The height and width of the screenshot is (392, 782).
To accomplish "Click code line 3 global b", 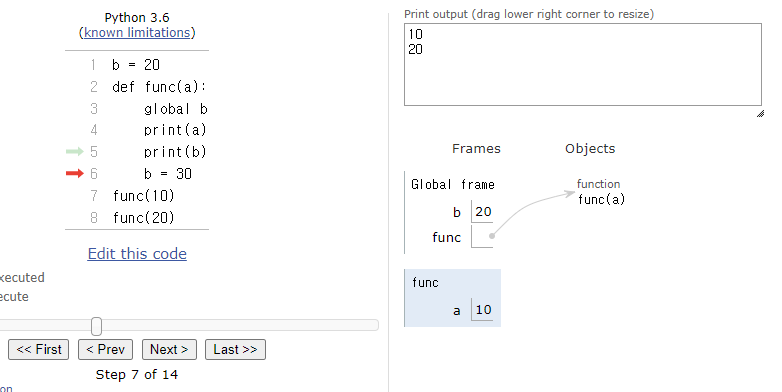I will pyautogui.click(x=176, y=109).
